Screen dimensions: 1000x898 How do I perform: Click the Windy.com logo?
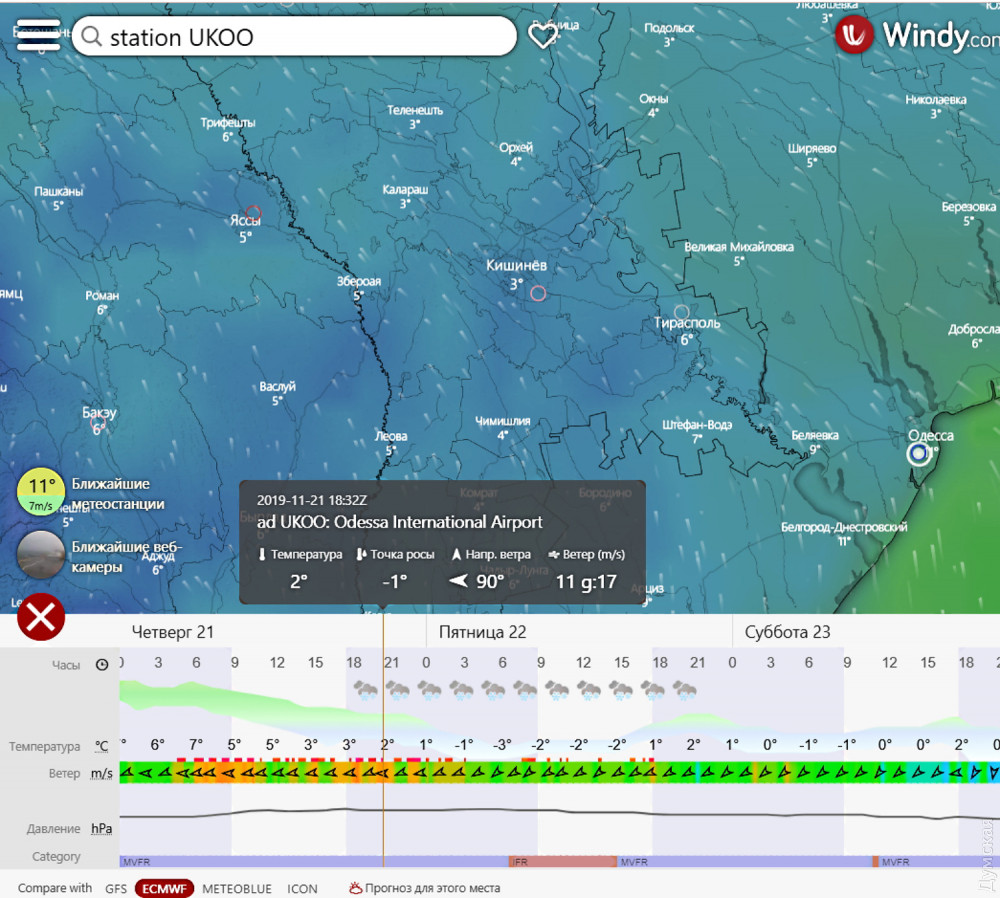pos(916,36)
